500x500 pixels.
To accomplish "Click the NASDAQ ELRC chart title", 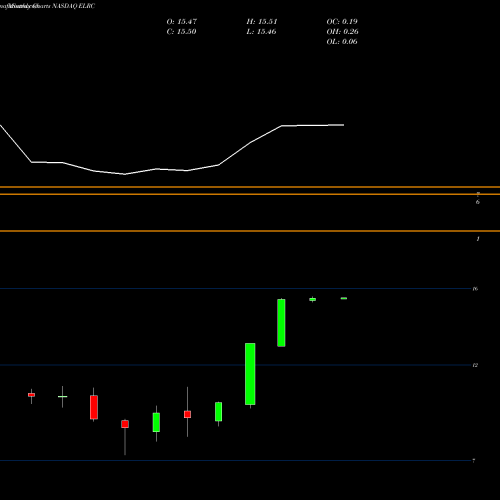I will [x=74, y=6].
